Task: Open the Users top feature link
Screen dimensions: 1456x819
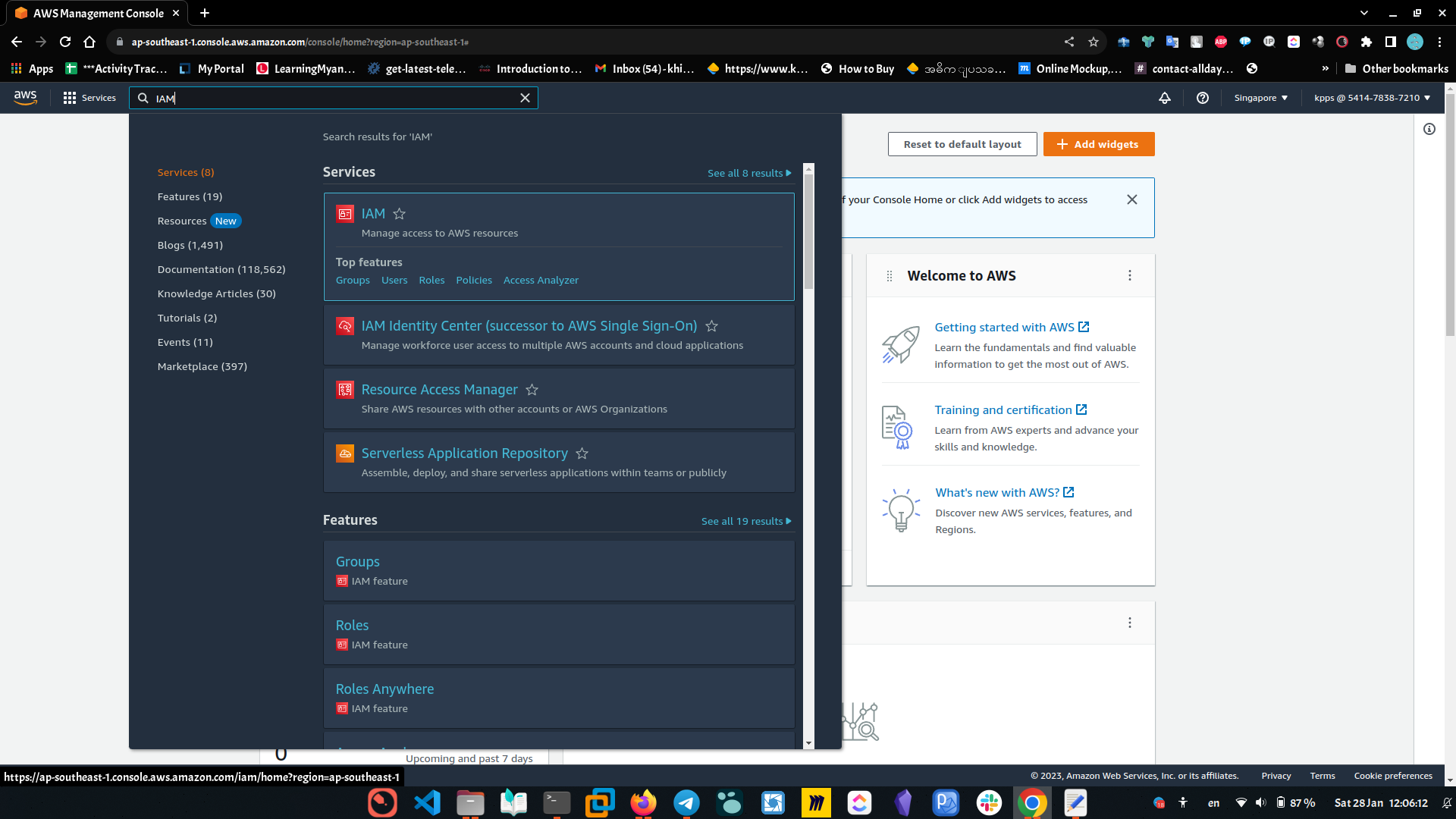Action: coord(394,281)
